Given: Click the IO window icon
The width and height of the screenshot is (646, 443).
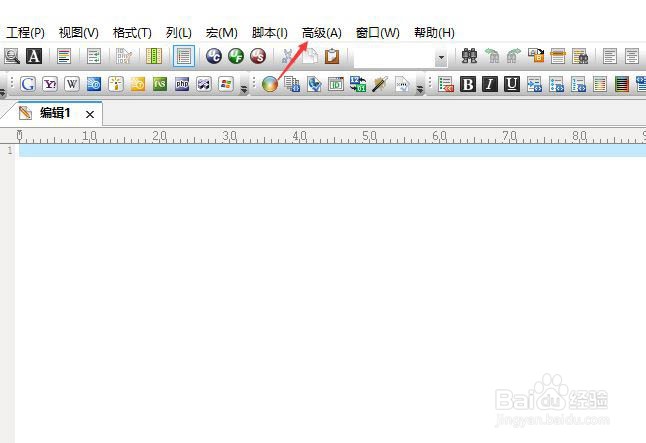Looking at the screenshot, I should point(336,84).
